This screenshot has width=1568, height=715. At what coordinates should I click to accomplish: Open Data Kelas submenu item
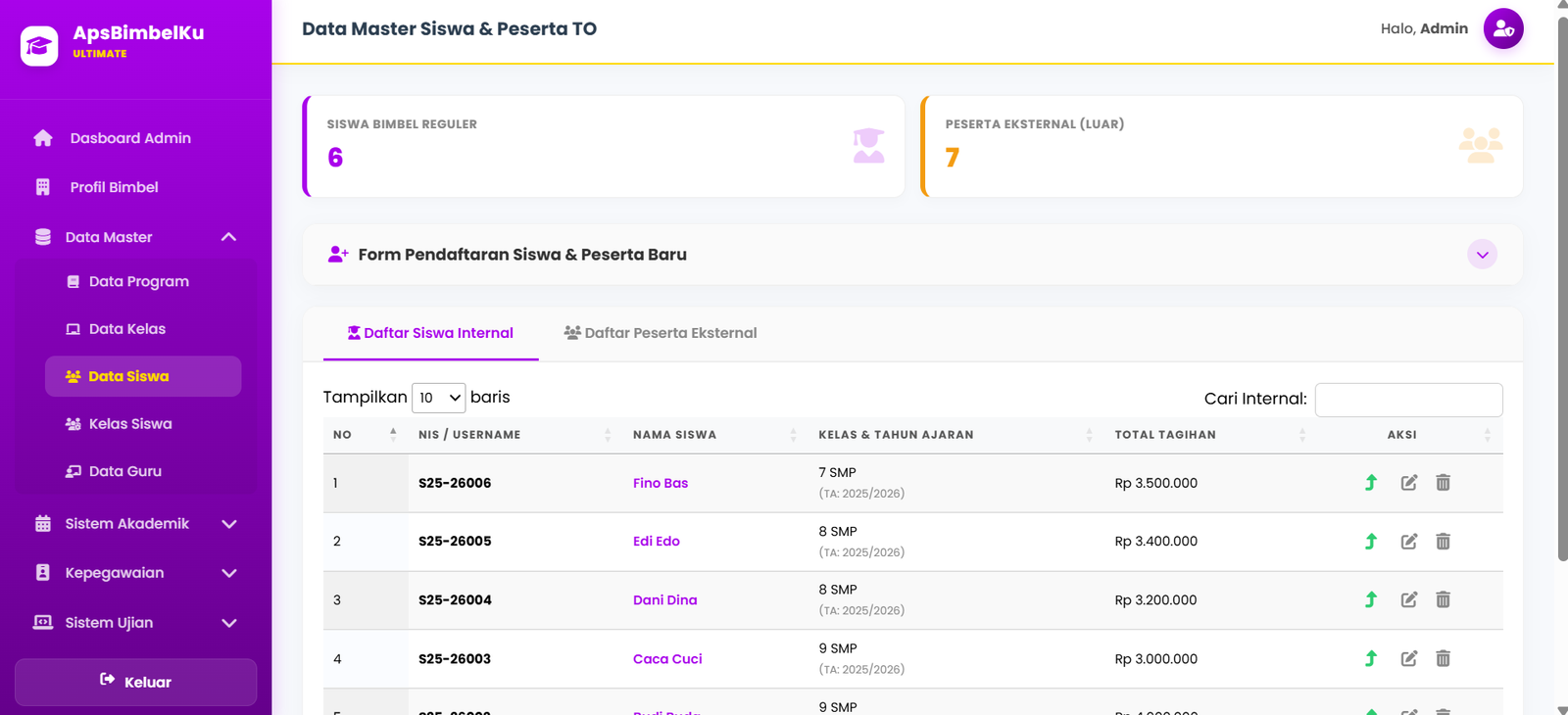click(143, 329)
